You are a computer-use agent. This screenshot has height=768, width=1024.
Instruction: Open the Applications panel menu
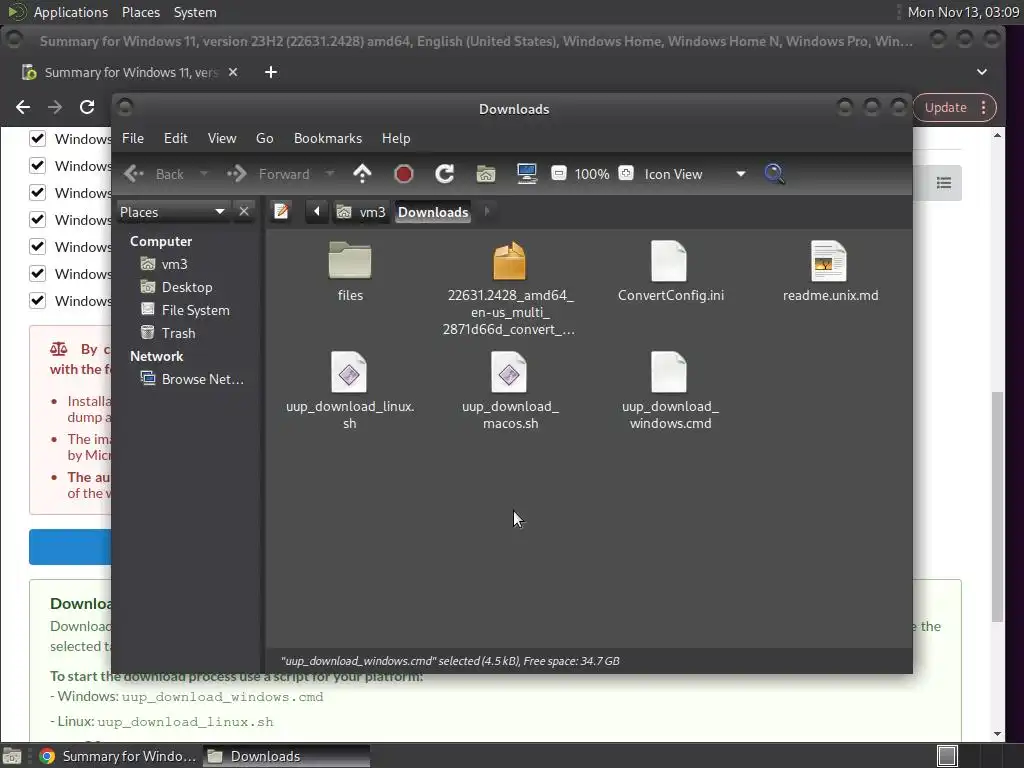point(71,12)
